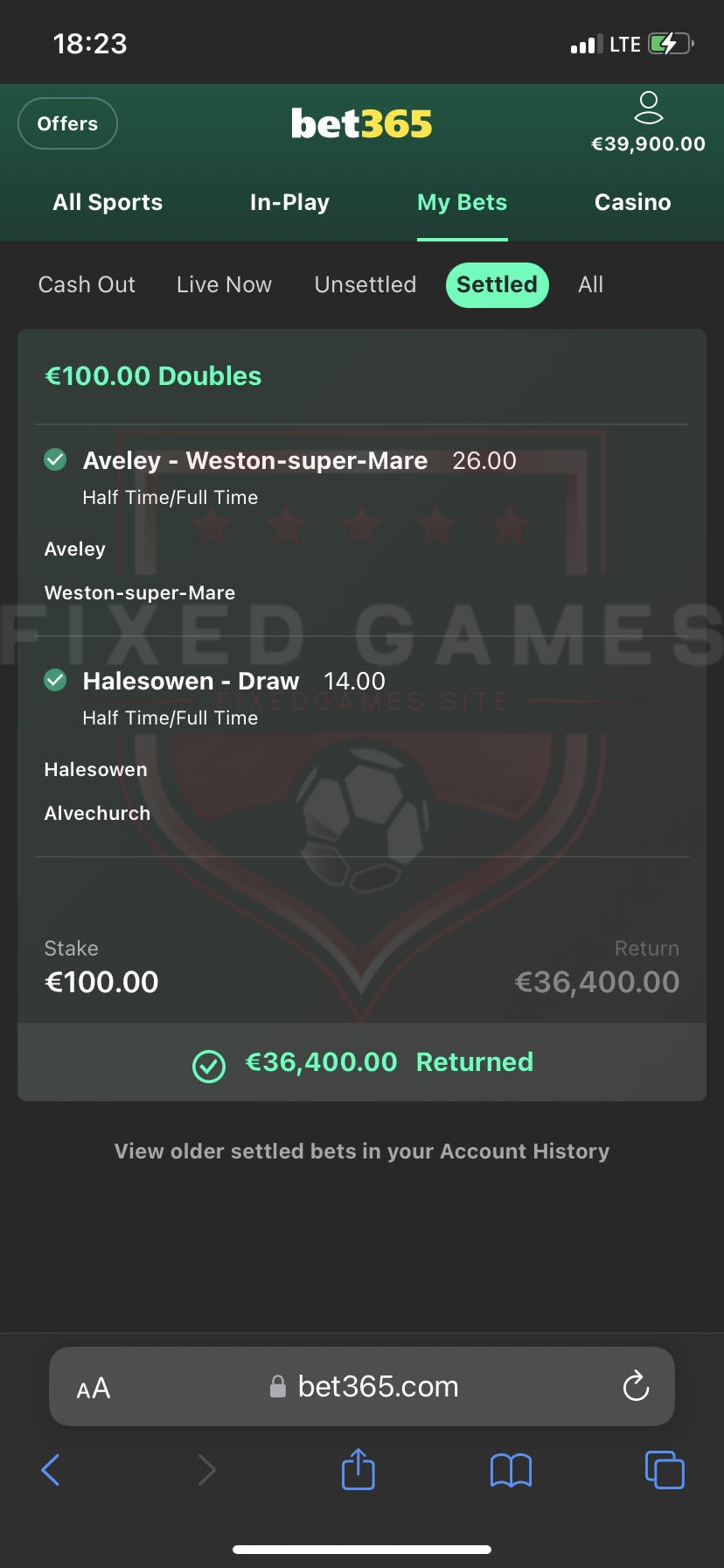Open Account History older bets link
Viewport: 724px width, 1568px height.
362,1151
